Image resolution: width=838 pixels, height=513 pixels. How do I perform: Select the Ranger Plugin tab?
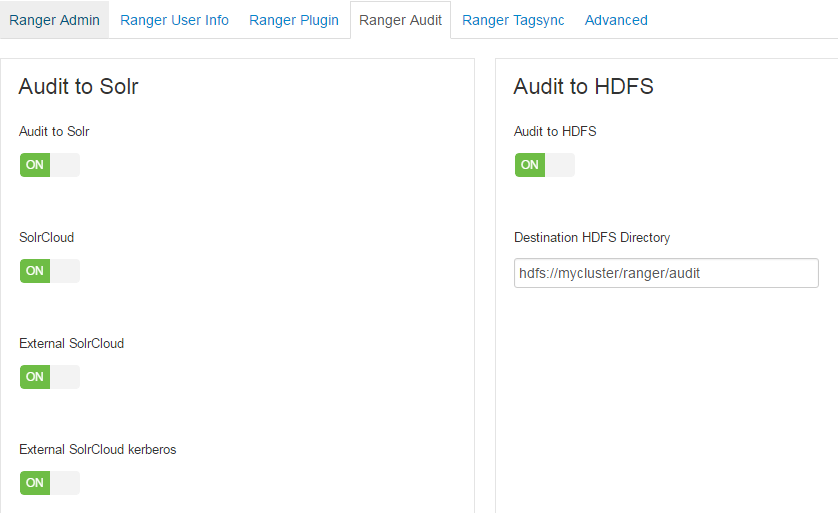coord(294,20)
